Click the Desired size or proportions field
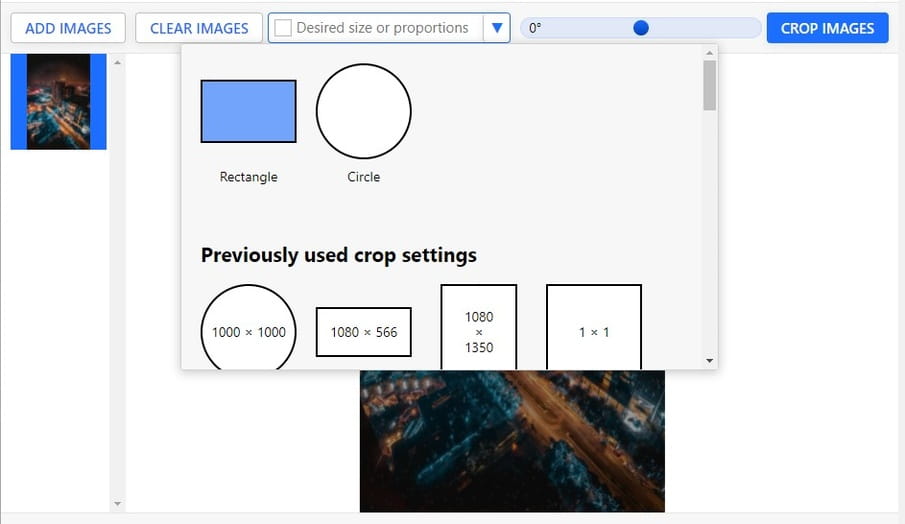Image resolution: width=905 pixels, height=524 pixels. [x=385, y=28]
